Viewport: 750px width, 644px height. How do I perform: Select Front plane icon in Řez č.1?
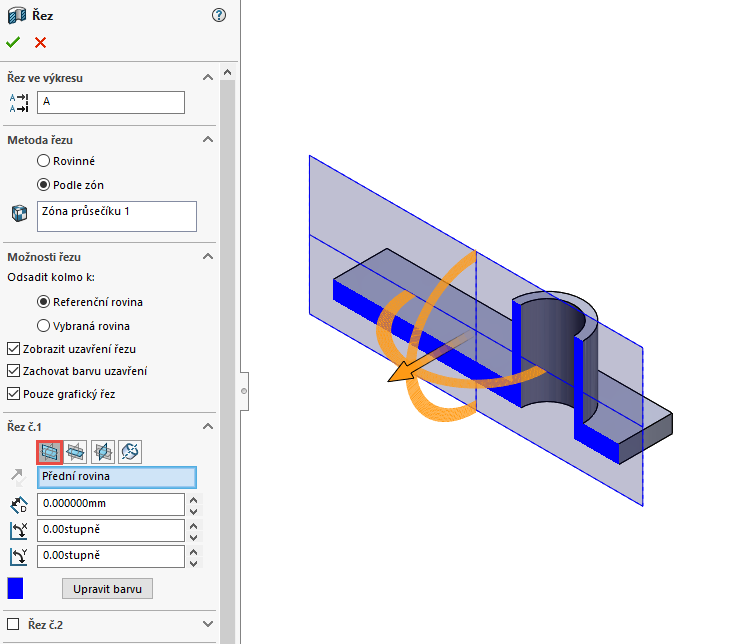point(50,452)
